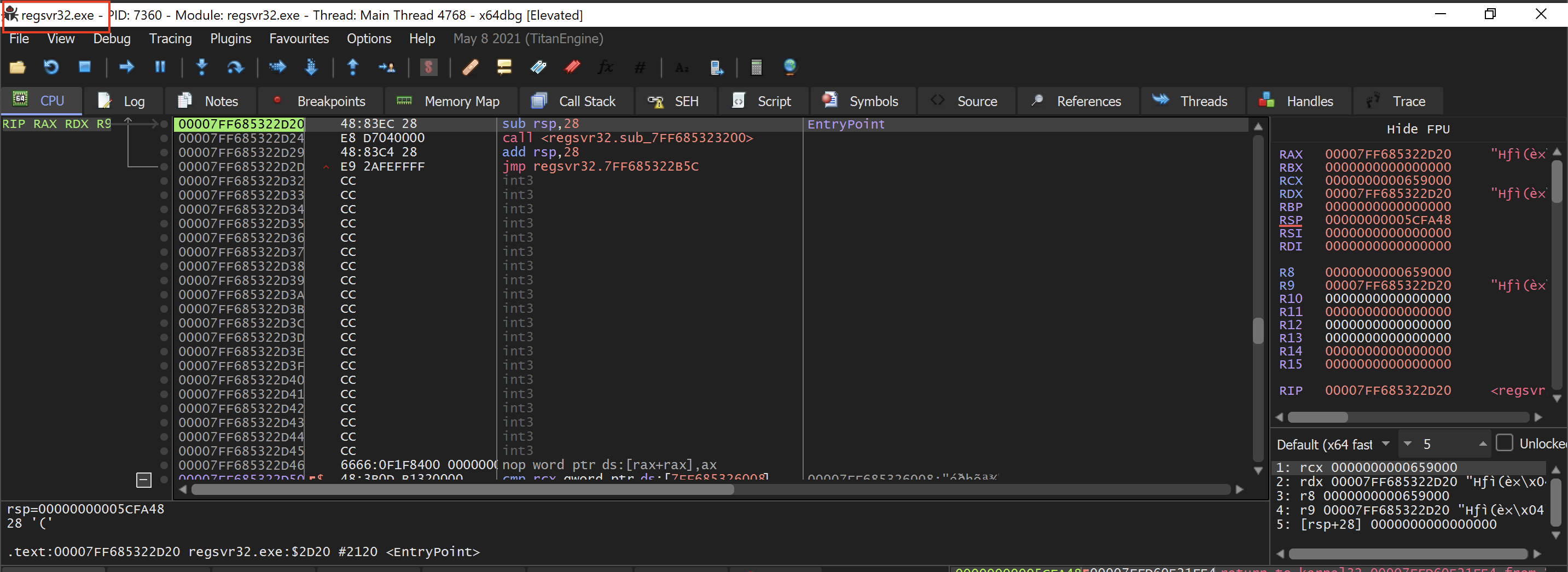Decrease argument count with spinner down arrow
Image resolution: width=1568 pixels, height=572 pixels.
coord(1407,444)
